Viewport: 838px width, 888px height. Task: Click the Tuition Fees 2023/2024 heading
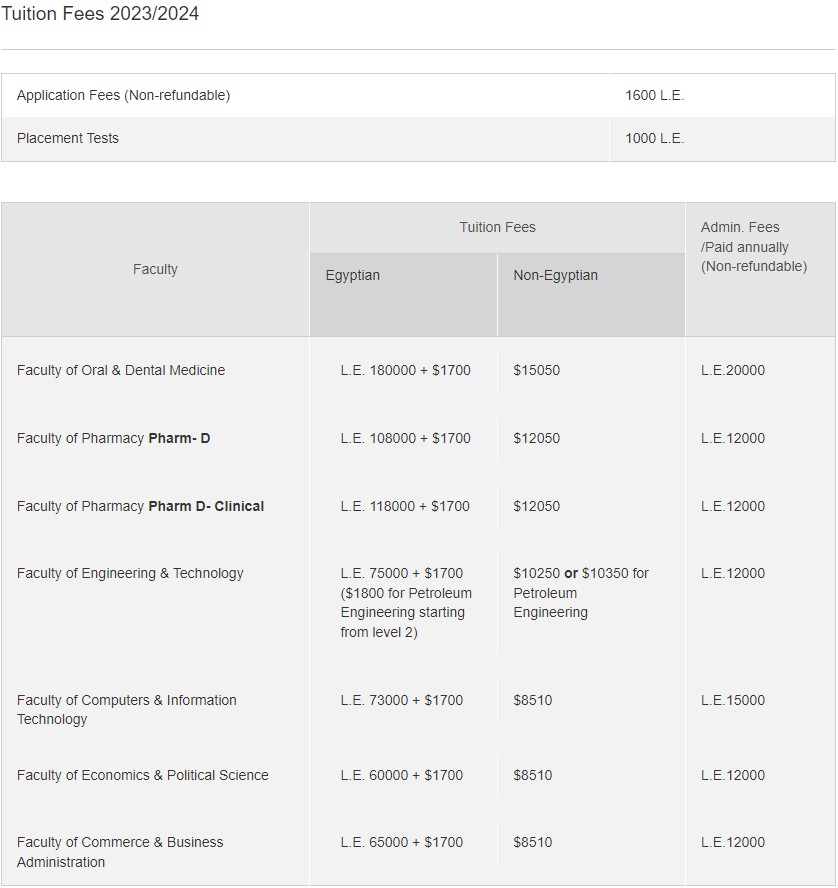coord(100,14)
